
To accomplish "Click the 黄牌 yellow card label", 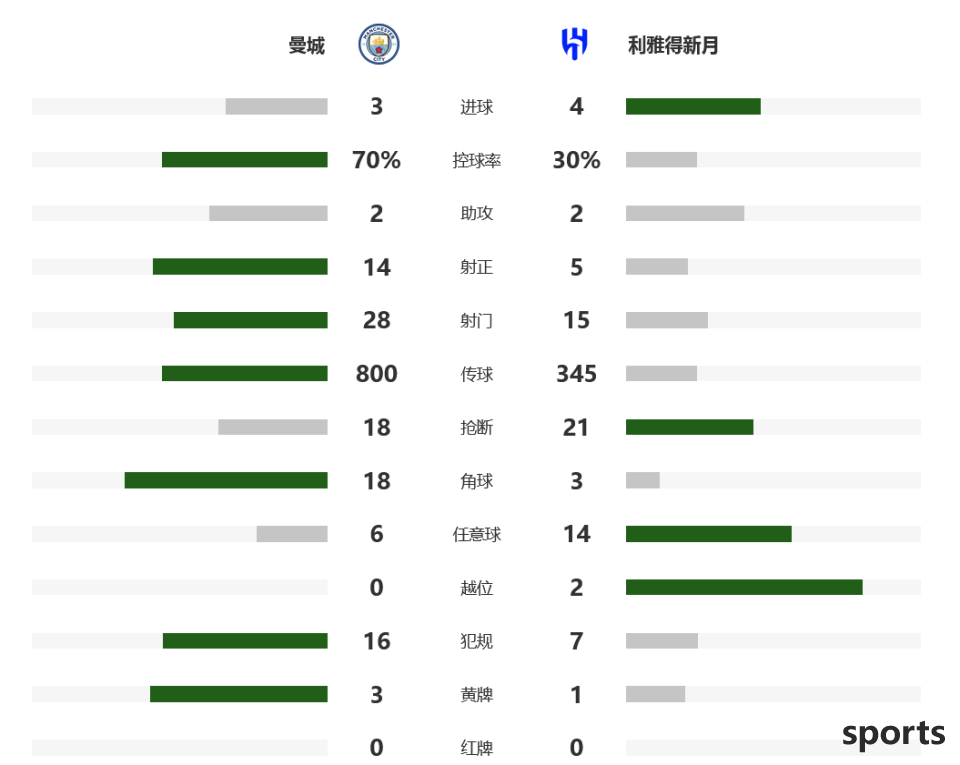I will point(476,695).
